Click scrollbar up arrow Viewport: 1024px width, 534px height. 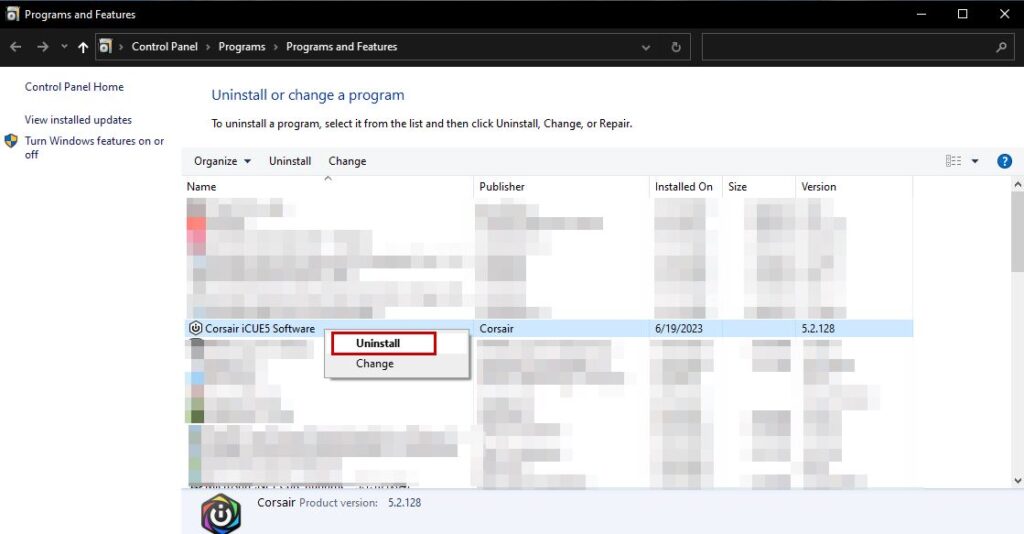1017,185
